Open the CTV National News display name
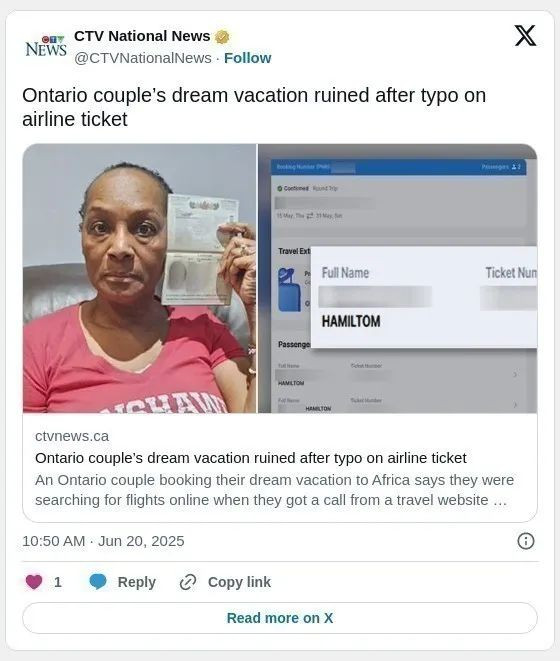The height and width of the screenshot is (661, 560). pyautogui.click(x=142, y=36)
